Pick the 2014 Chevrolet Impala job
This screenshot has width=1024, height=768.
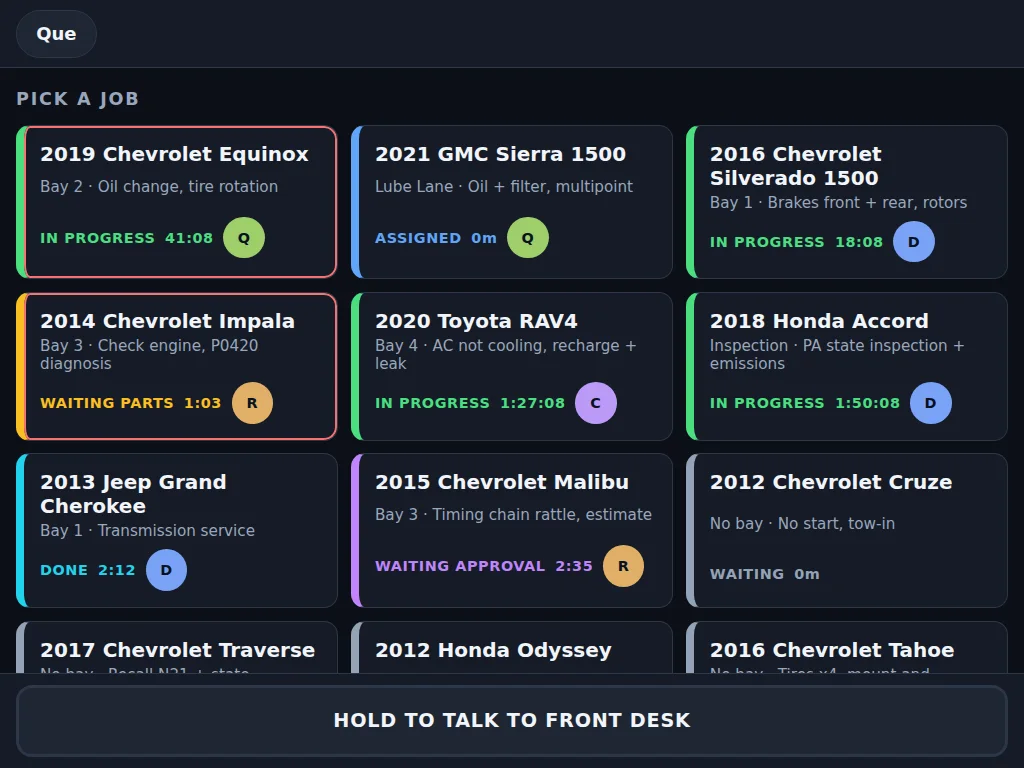coord(177,366)
